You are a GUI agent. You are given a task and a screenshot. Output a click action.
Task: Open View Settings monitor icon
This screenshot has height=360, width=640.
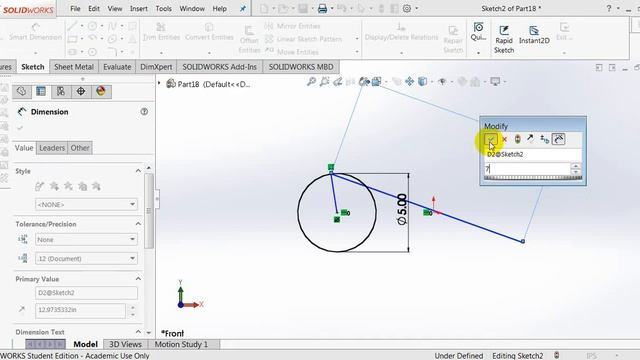click(495, 82)
